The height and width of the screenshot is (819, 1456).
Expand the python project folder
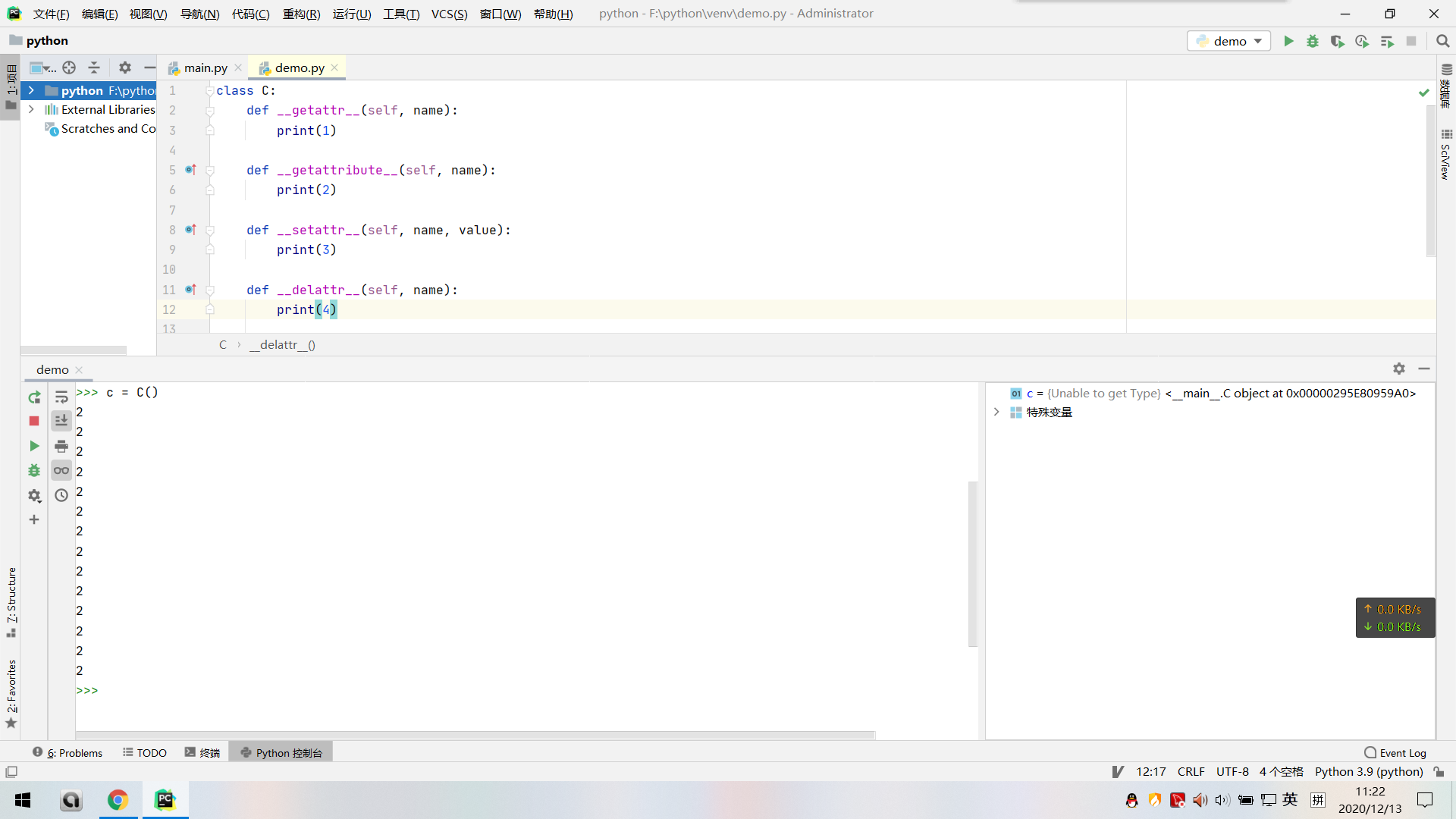(x=31, y=90)
